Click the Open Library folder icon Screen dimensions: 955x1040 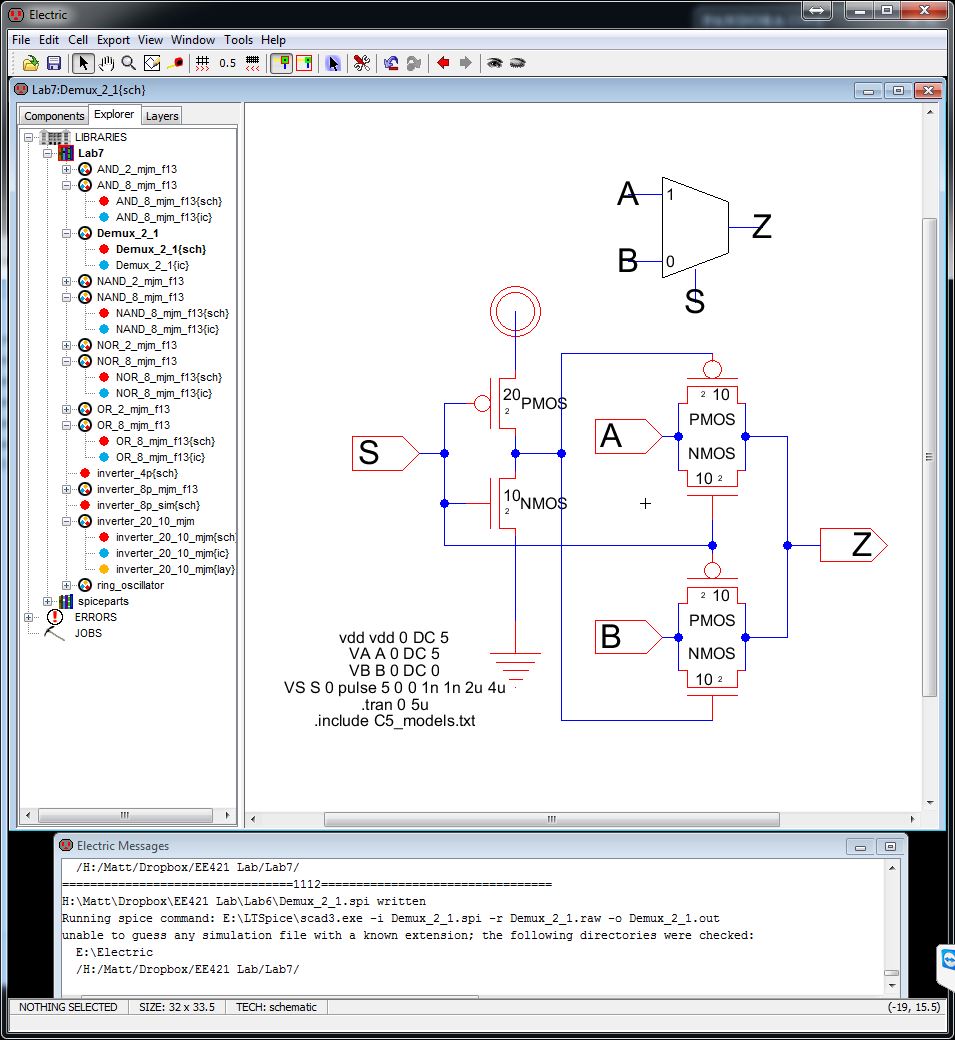point(31,63)
